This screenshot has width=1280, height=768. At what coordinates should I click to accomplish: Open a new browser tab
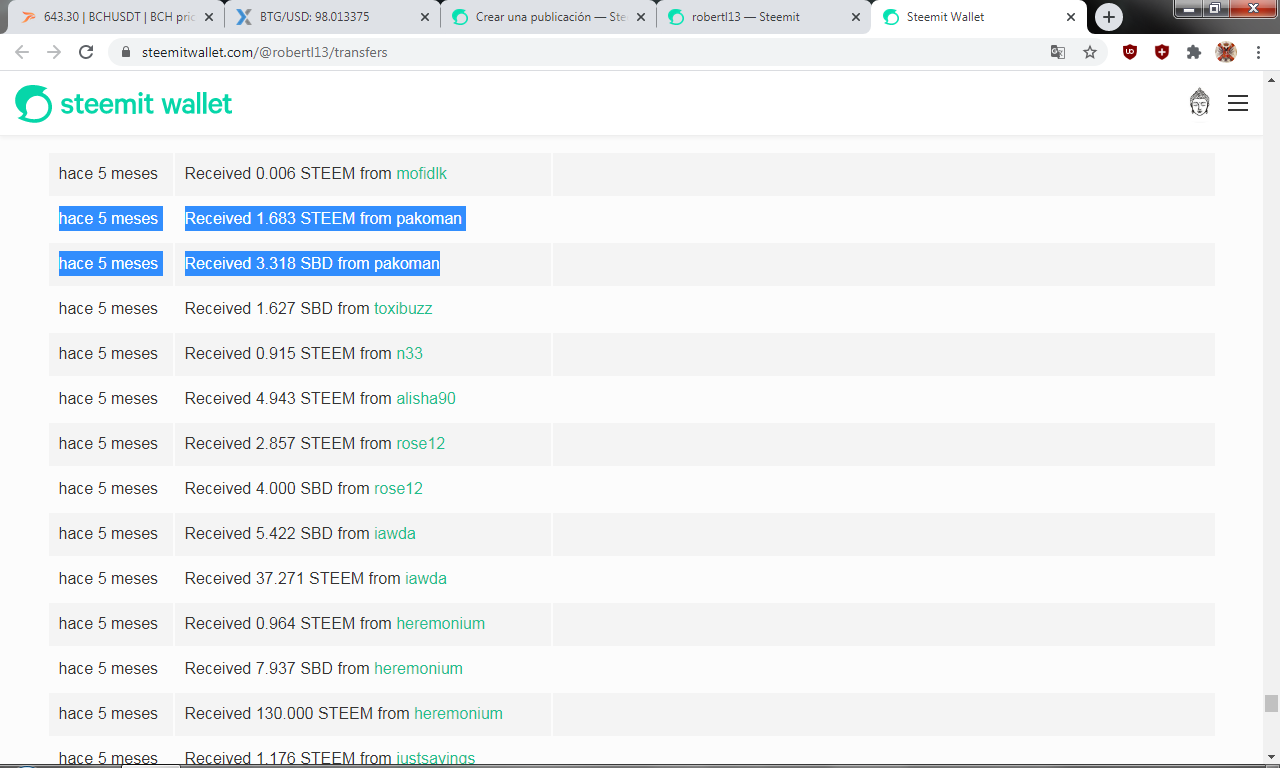pyautogui.click(x=1108, y=17)
